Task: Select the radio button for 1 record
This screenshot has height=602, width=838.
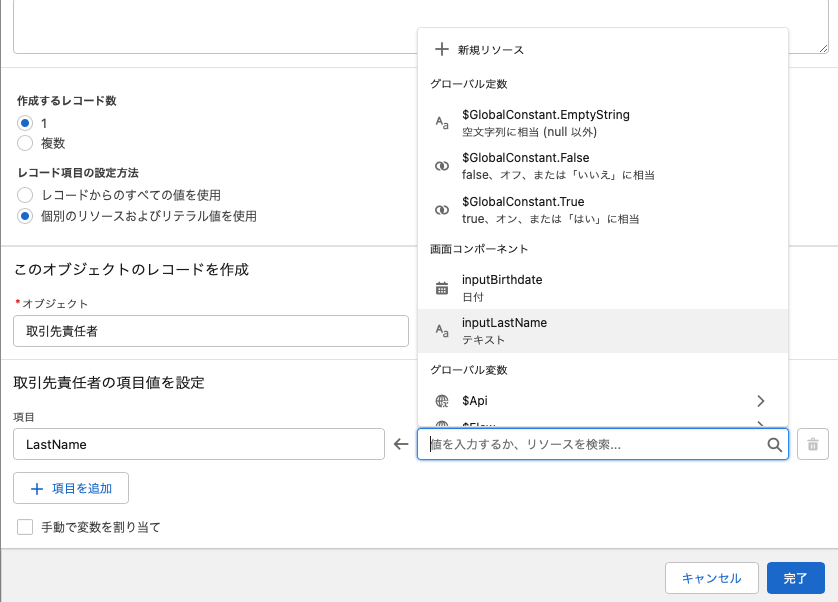Action: (25, 123)
